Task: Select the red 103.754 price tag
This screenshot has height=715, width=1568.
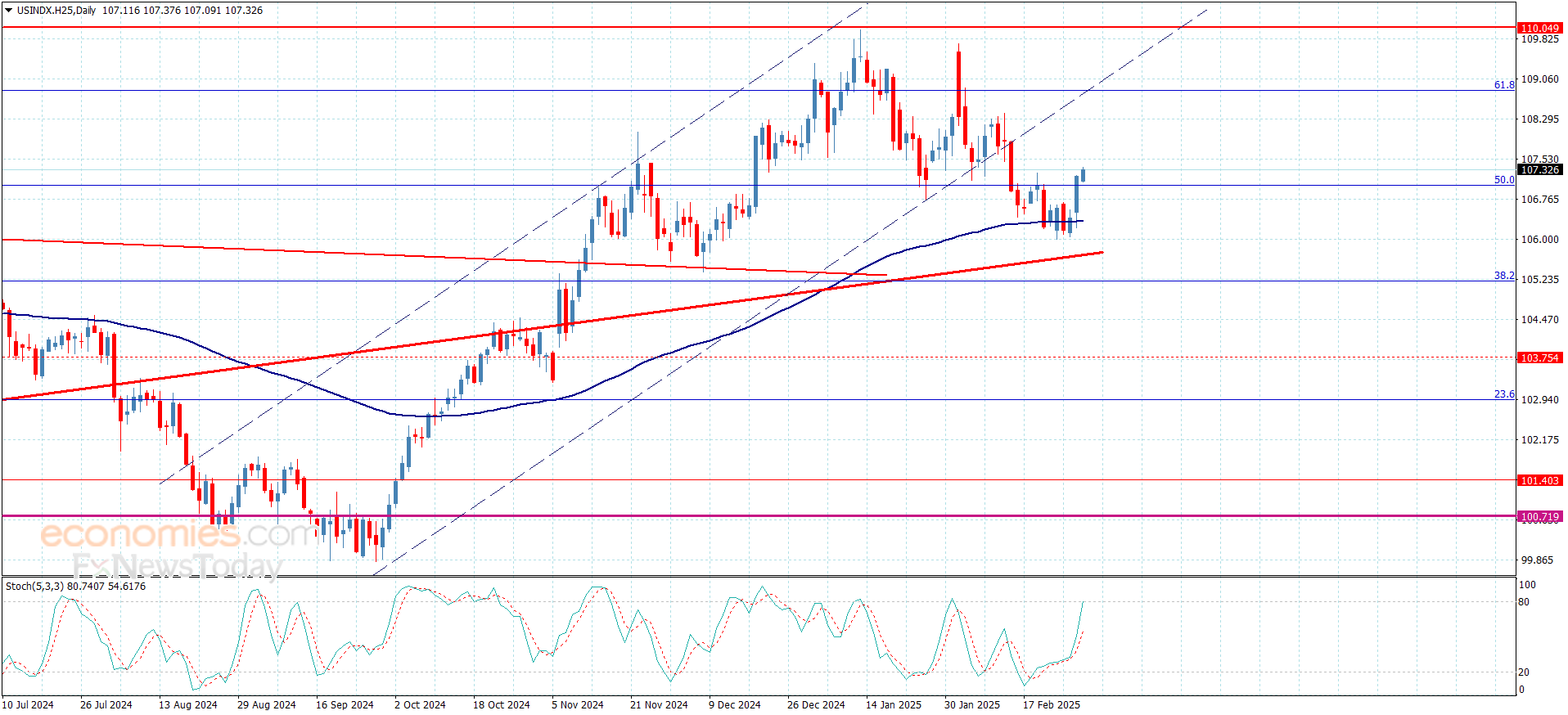Action: [1539, 357]
